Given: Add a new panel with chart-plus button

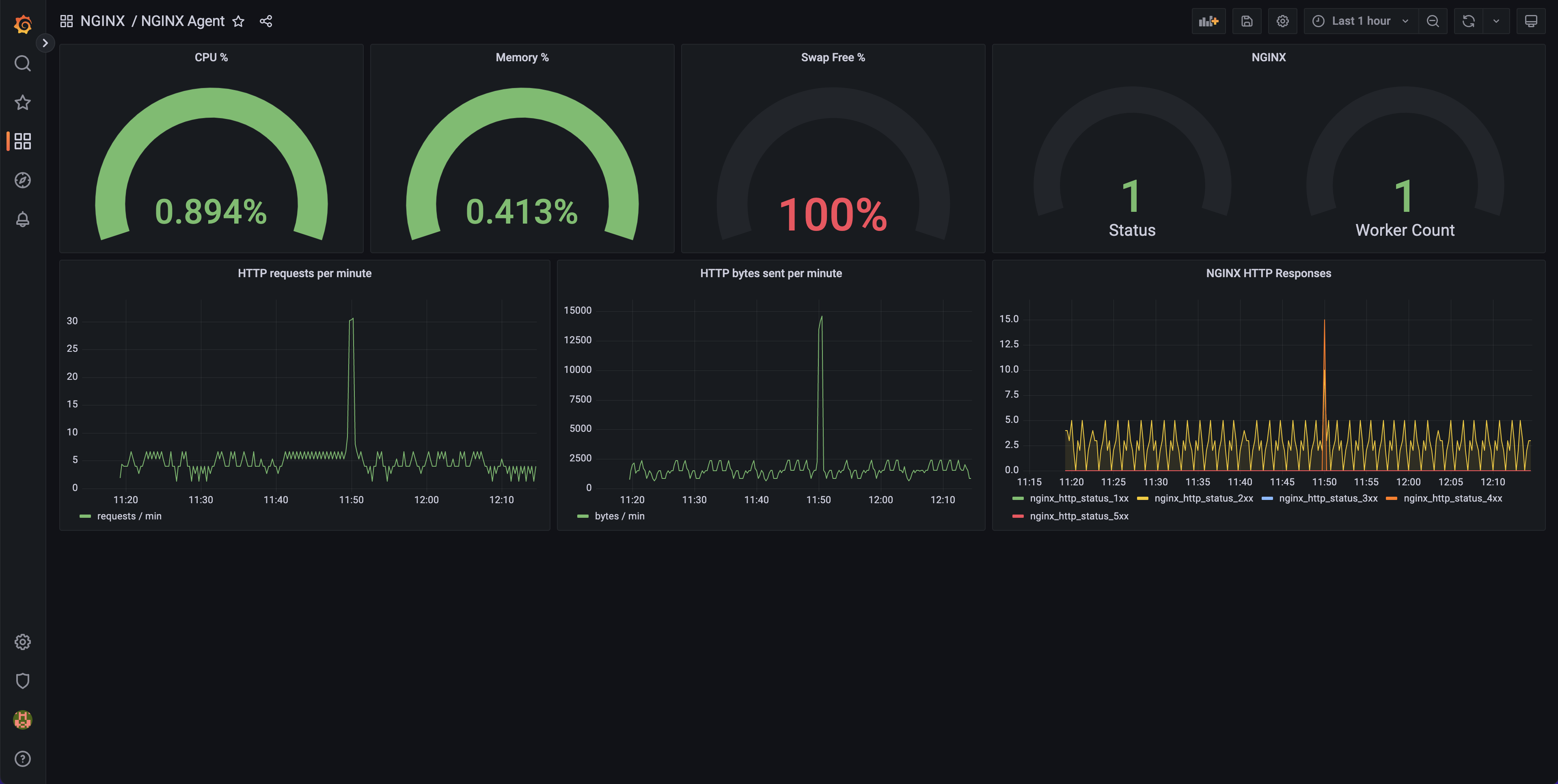Looking at the screenshot, I should pyautogui.click(x=1208, y=21).
